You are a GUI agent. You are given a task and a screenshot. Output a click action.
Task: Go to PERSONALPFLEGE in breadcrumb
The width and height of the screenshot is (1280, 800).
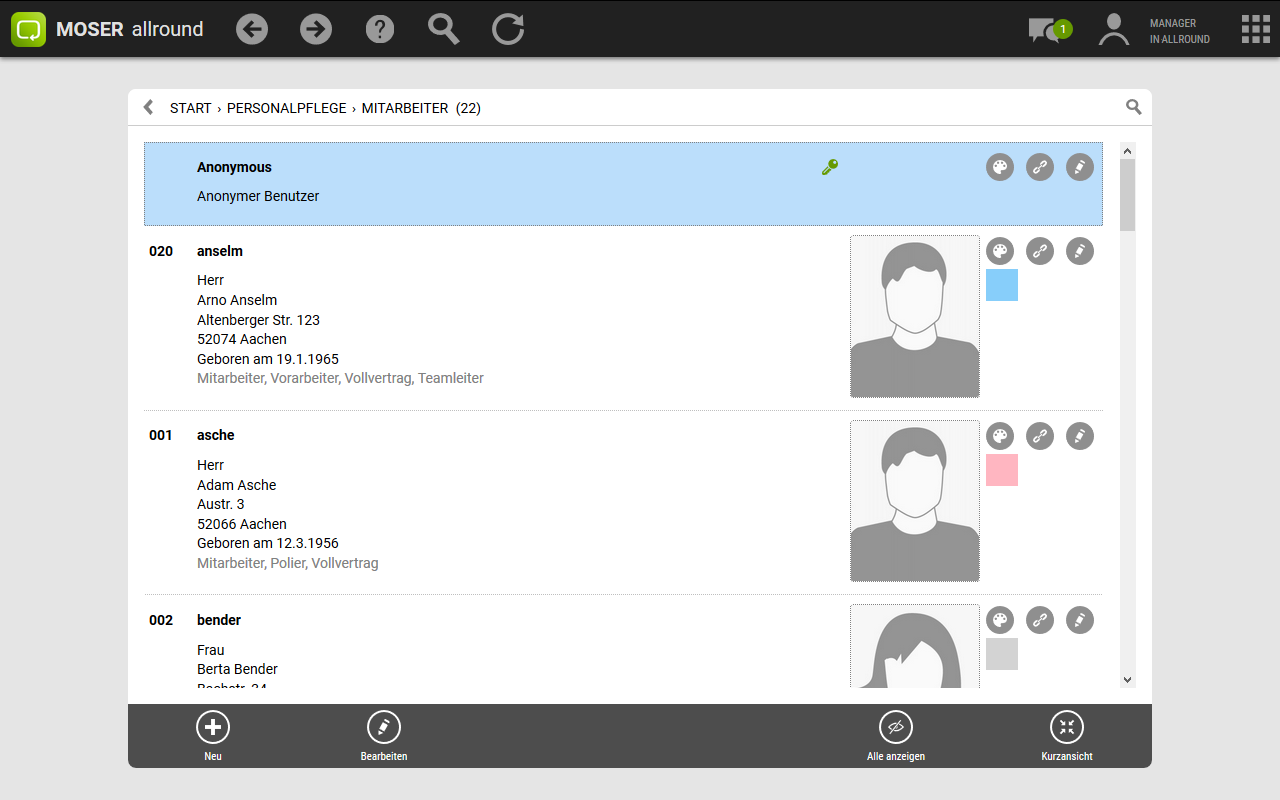(x=286, y=108)
